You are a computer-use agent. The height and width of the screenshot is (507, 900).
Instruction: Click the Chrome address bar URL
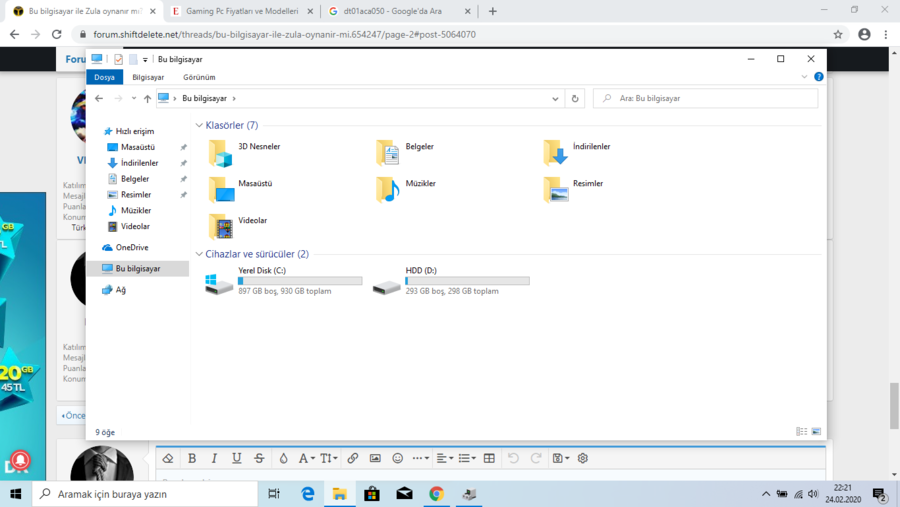pos(284,34)
